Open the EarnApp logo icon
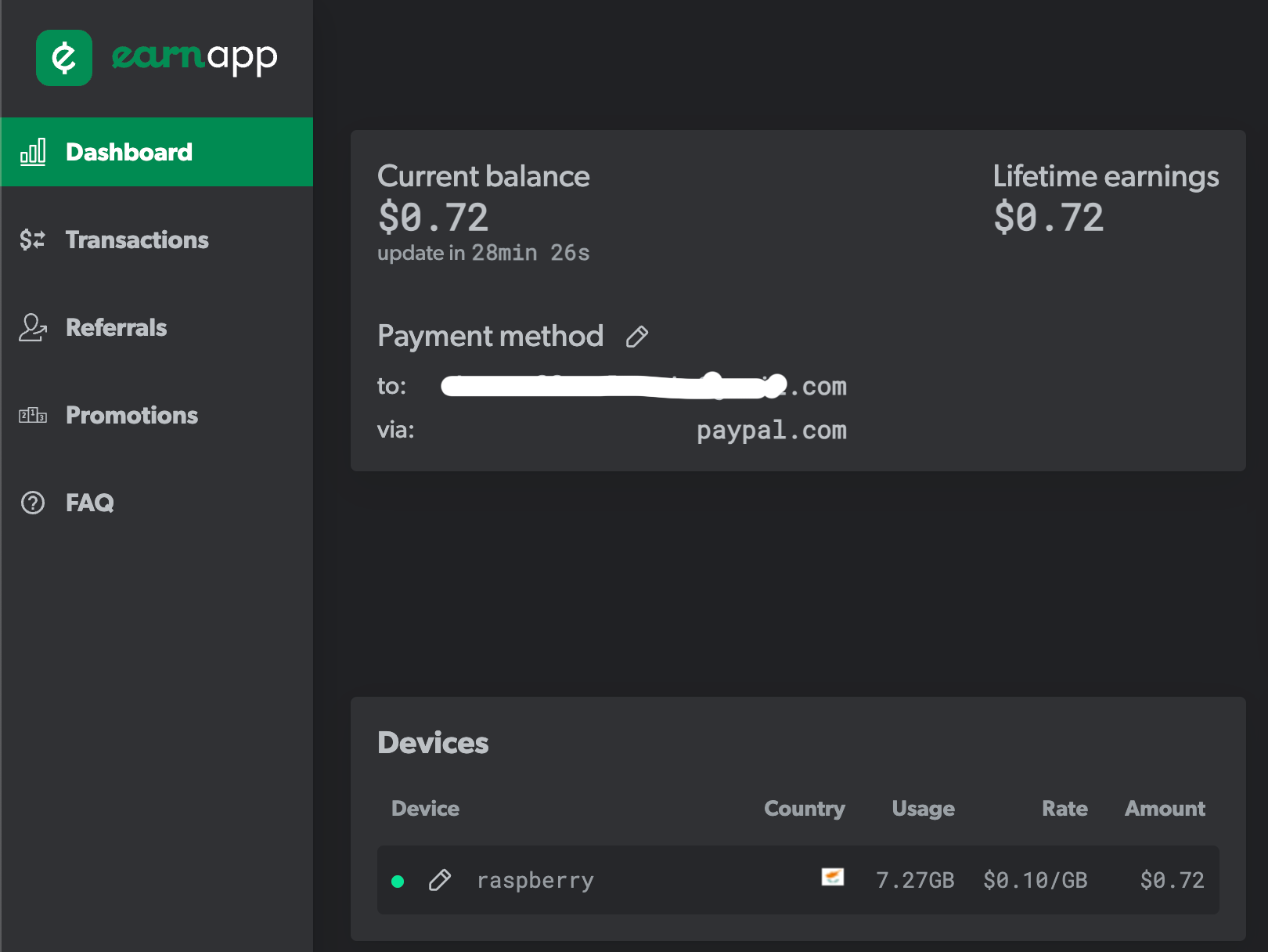 (63, 57)
